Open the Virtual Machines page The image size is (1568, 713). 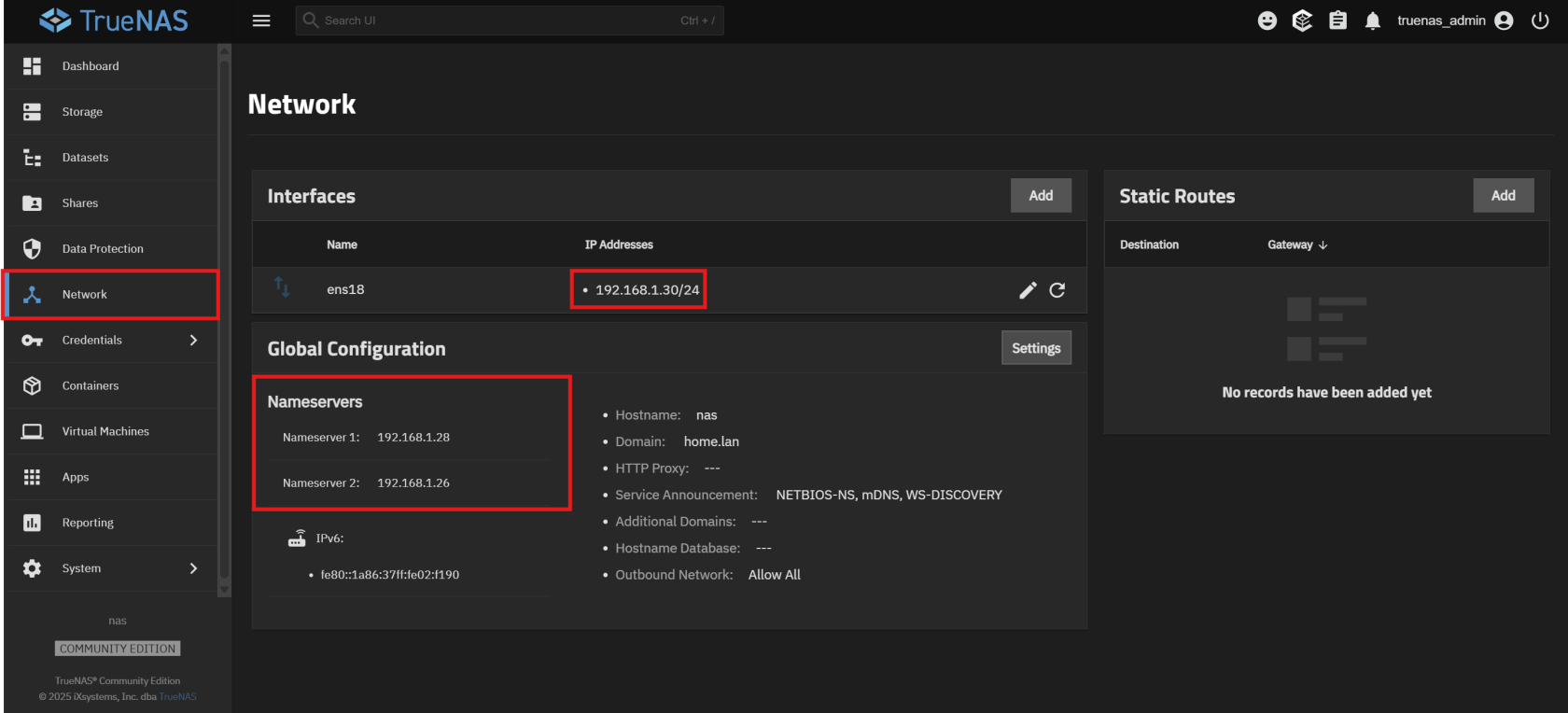105,431
